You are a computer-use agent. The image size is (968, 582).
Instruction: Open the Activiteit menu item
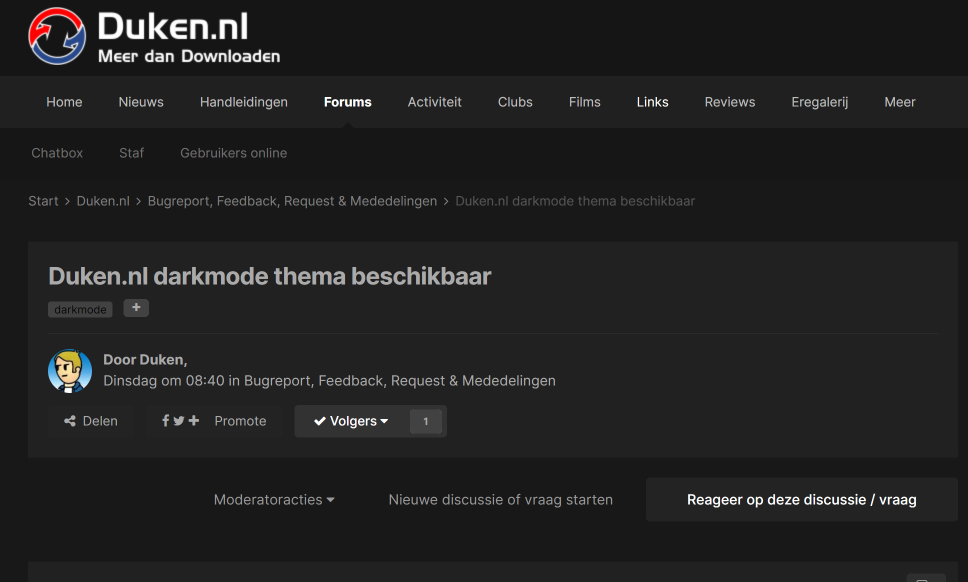coord(435,102)
